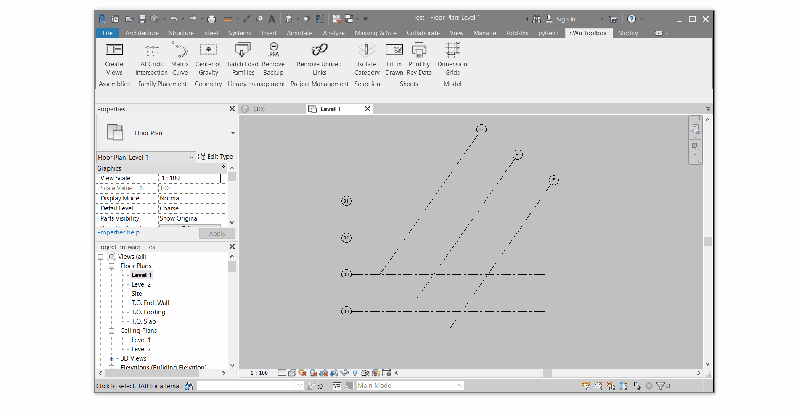This screenshot has width=800, height=414.
Task: Select T.O. Footing in Project Browser
Action: [x=148, y=312]
